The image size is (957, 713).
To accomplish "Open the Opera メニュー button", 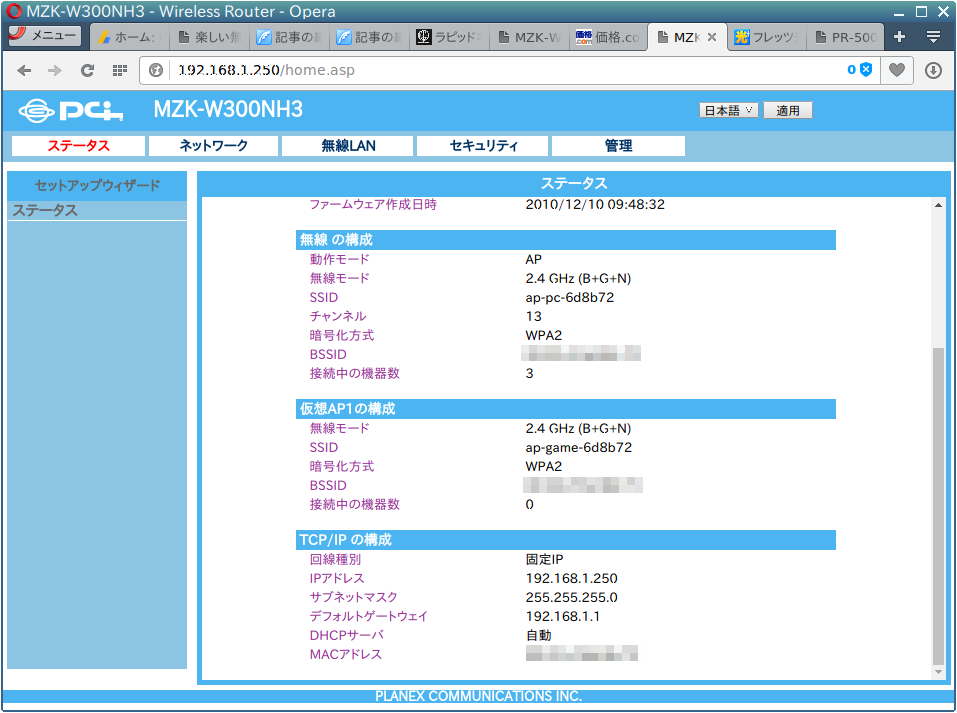I will click(x=45, y=35).
